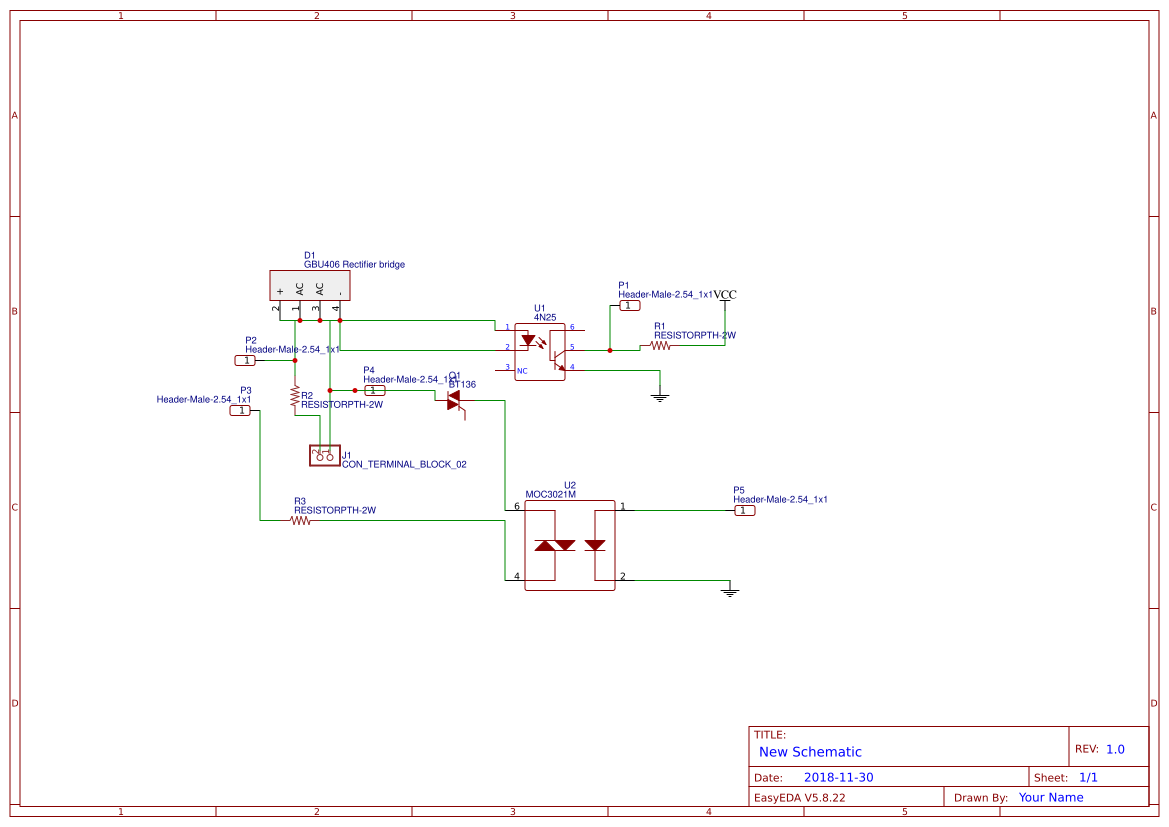Pick the Q1 BT136 triac symbol
Screen dimensions: 1169x827
click(x=456, y=403)
